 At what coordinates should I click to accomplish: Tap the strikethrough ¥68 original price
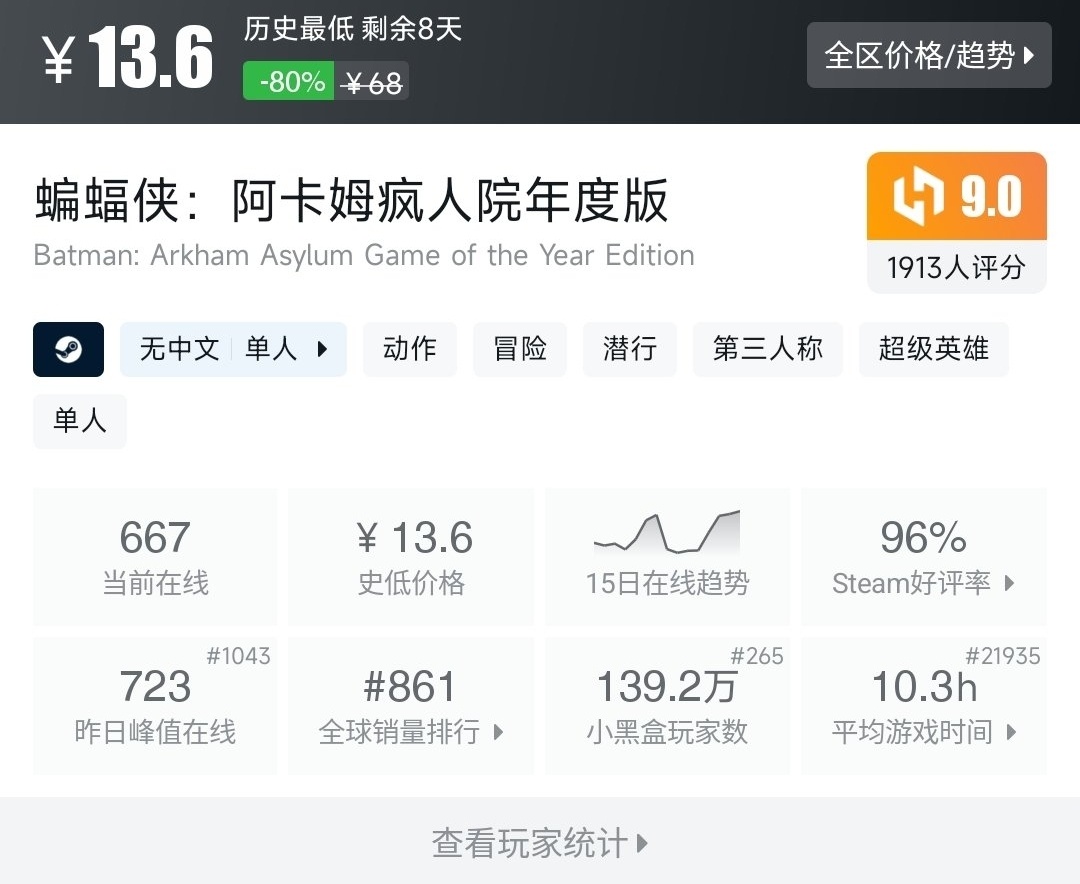[372, 83]
